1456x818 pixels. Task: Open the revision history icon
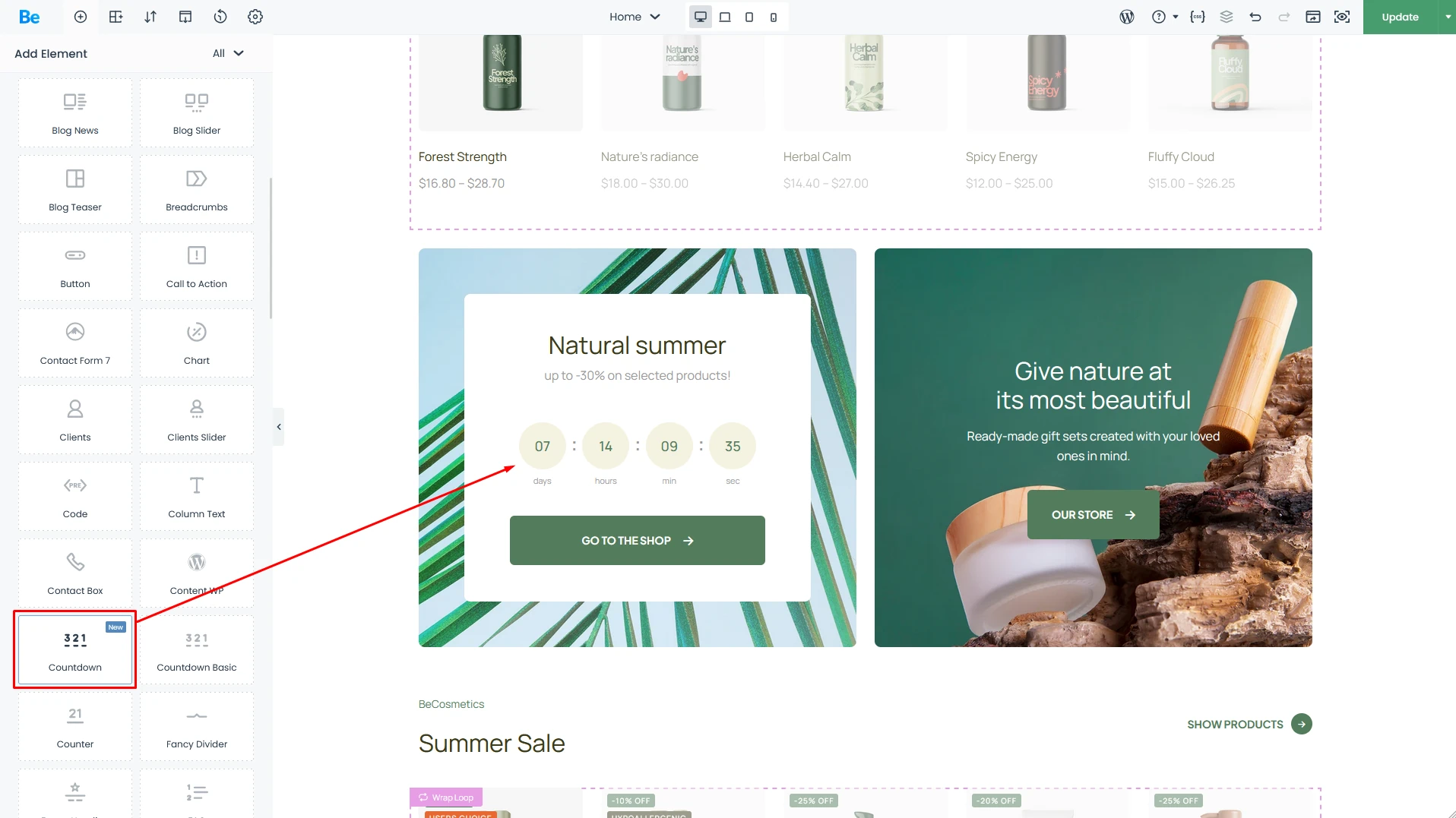(x=220, y=17)
